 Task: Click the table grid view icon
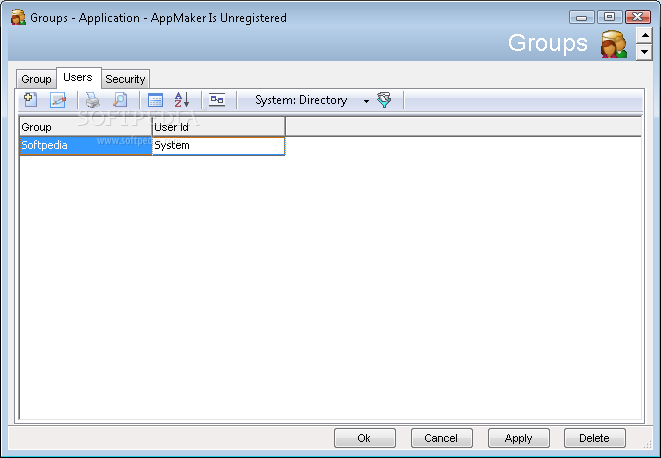point(155,100)
